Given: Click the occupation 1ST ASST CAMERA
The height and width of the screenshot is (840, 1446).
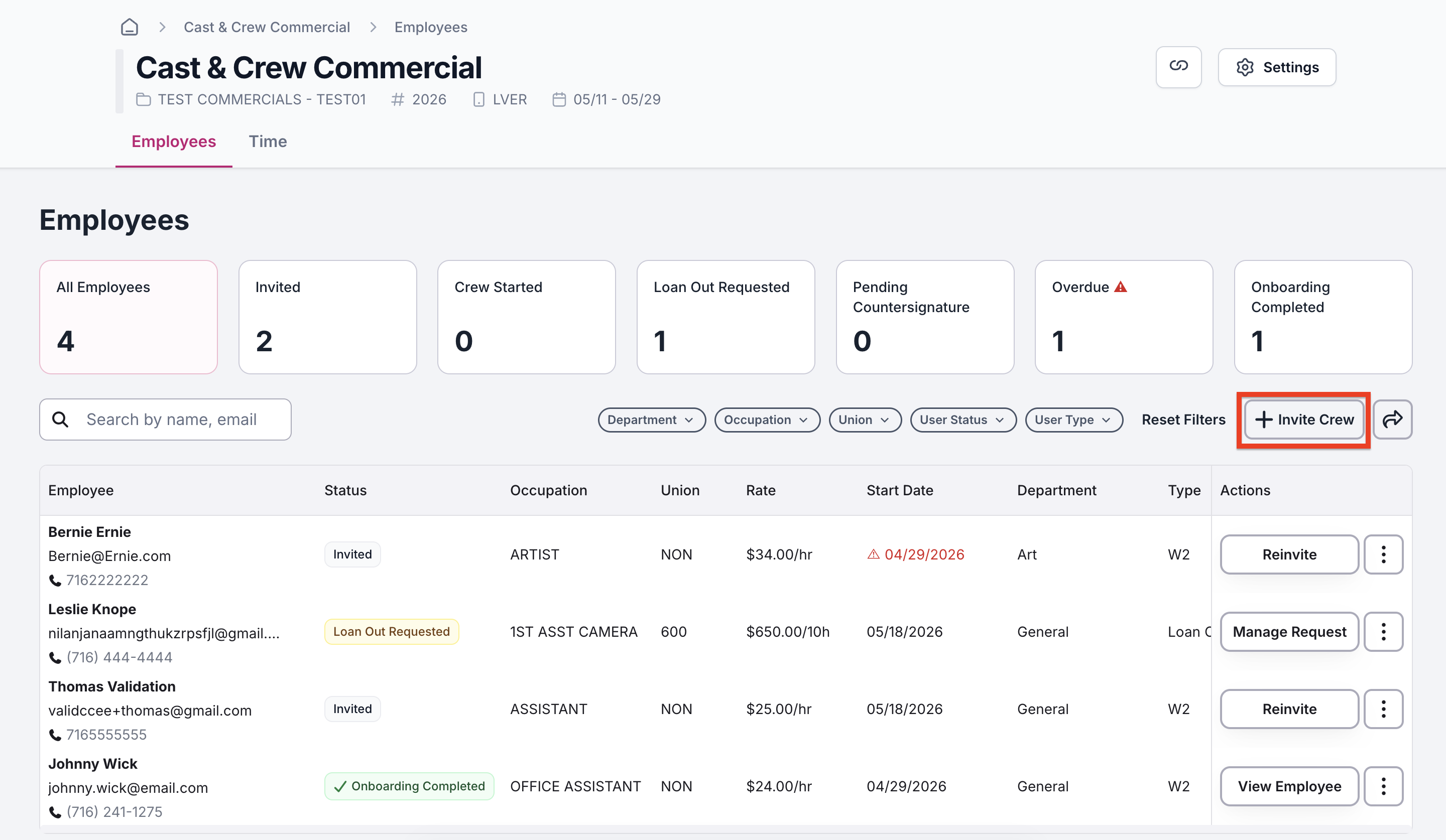Looking at the screenshot, I should [x=574, y=631].
